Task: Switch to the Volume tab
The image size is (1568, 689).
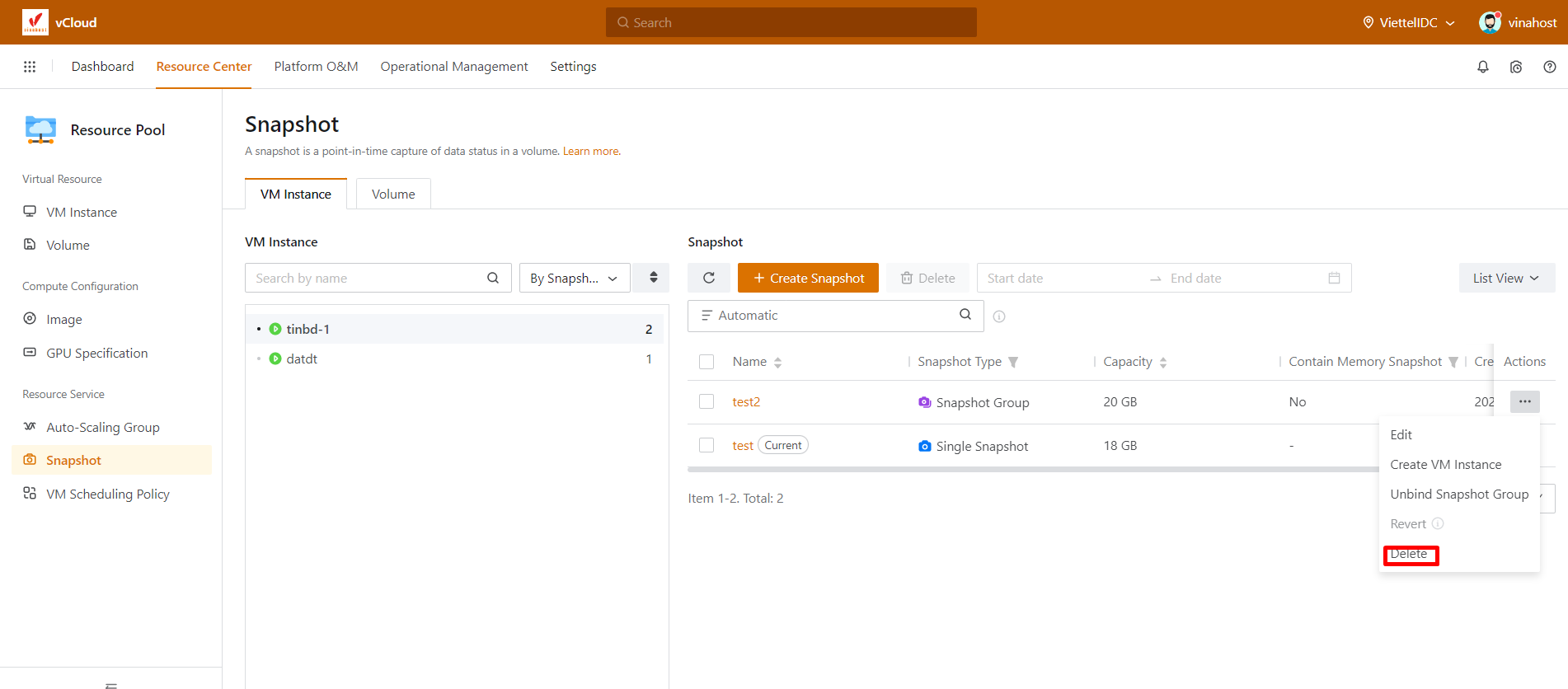Action: [393, 194]
